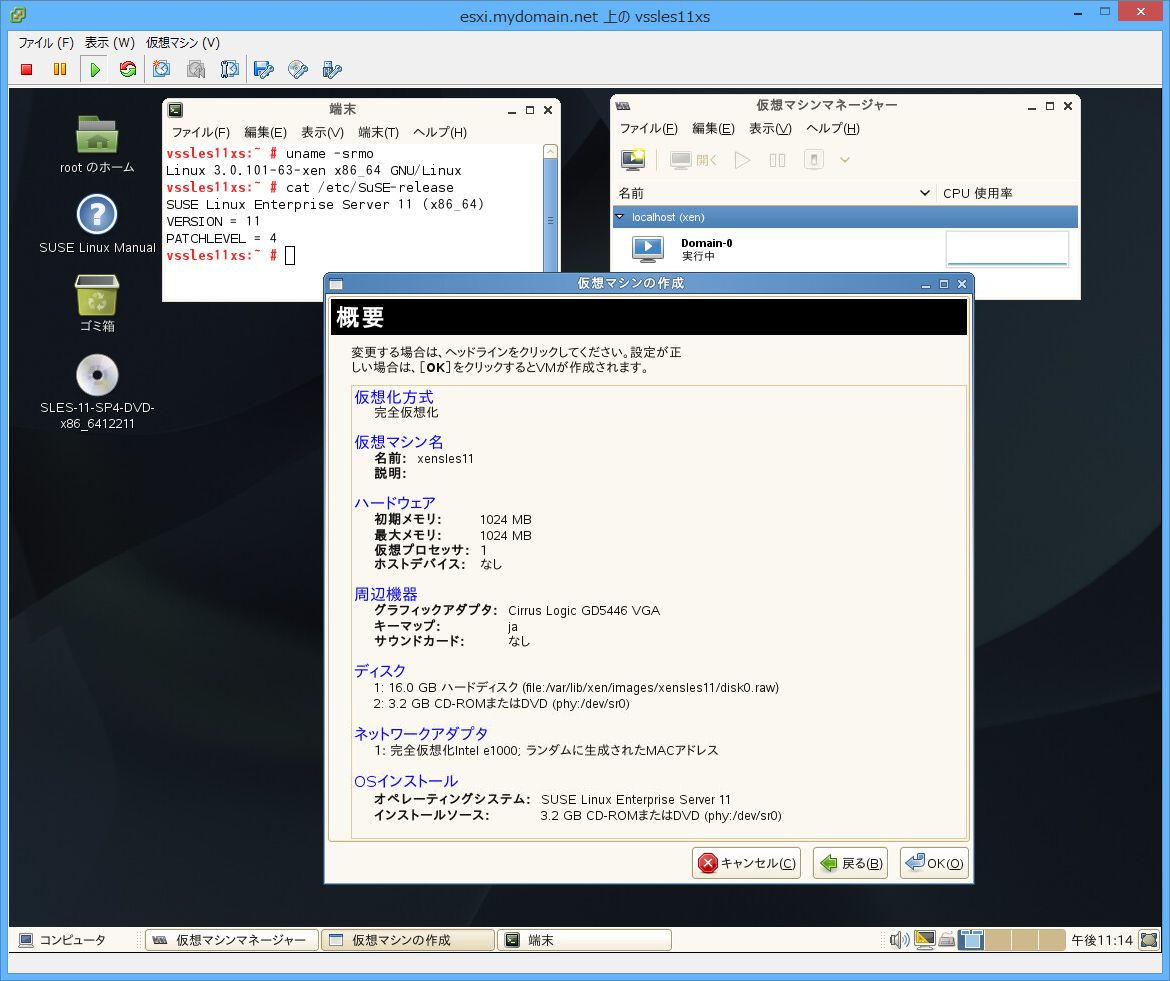Open terminal 編集(E) menu
1170x981 pixels.
[265, 132]
